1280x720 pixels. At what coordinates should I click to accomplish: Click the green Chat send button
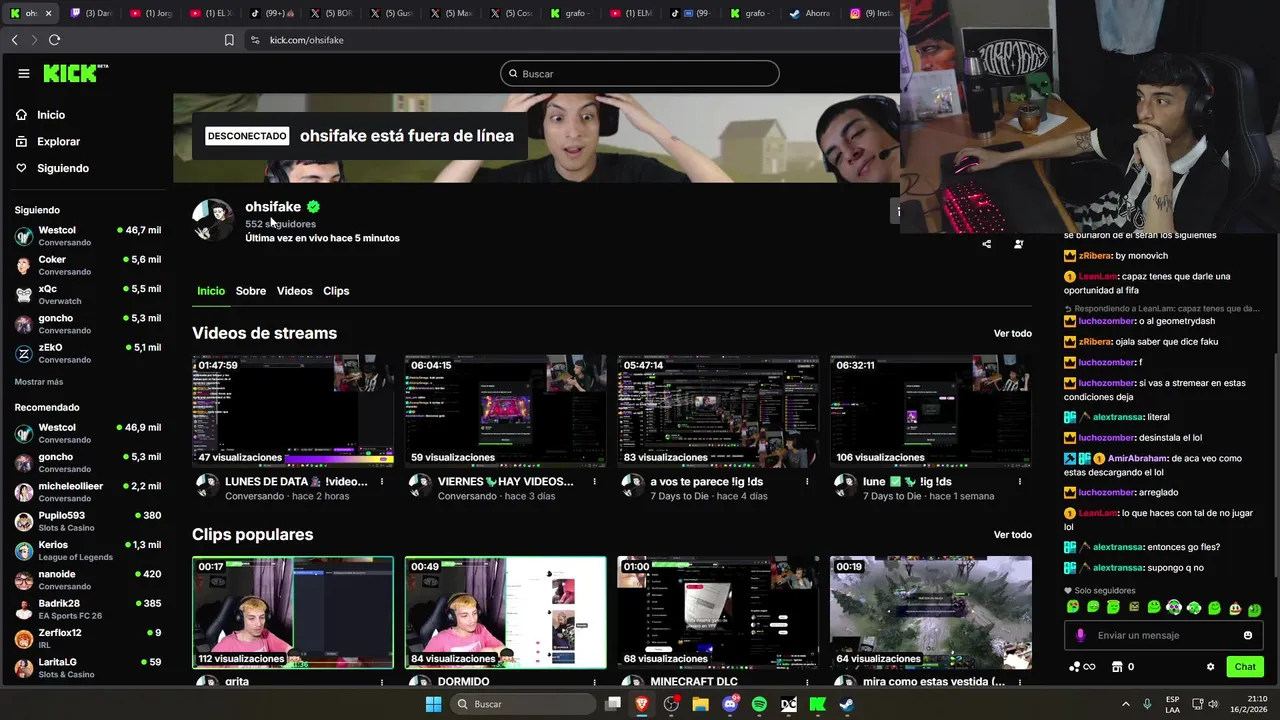click(1245, 667)
